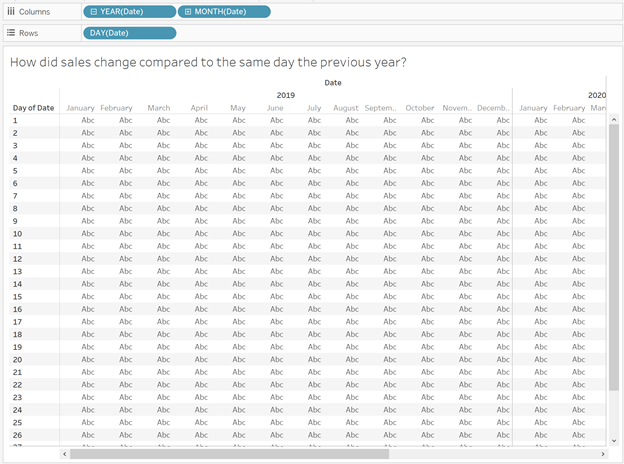Click the horizontal scrollbar right arrow
The width and height of the screenshot is (624, 464).
point(603,454)
